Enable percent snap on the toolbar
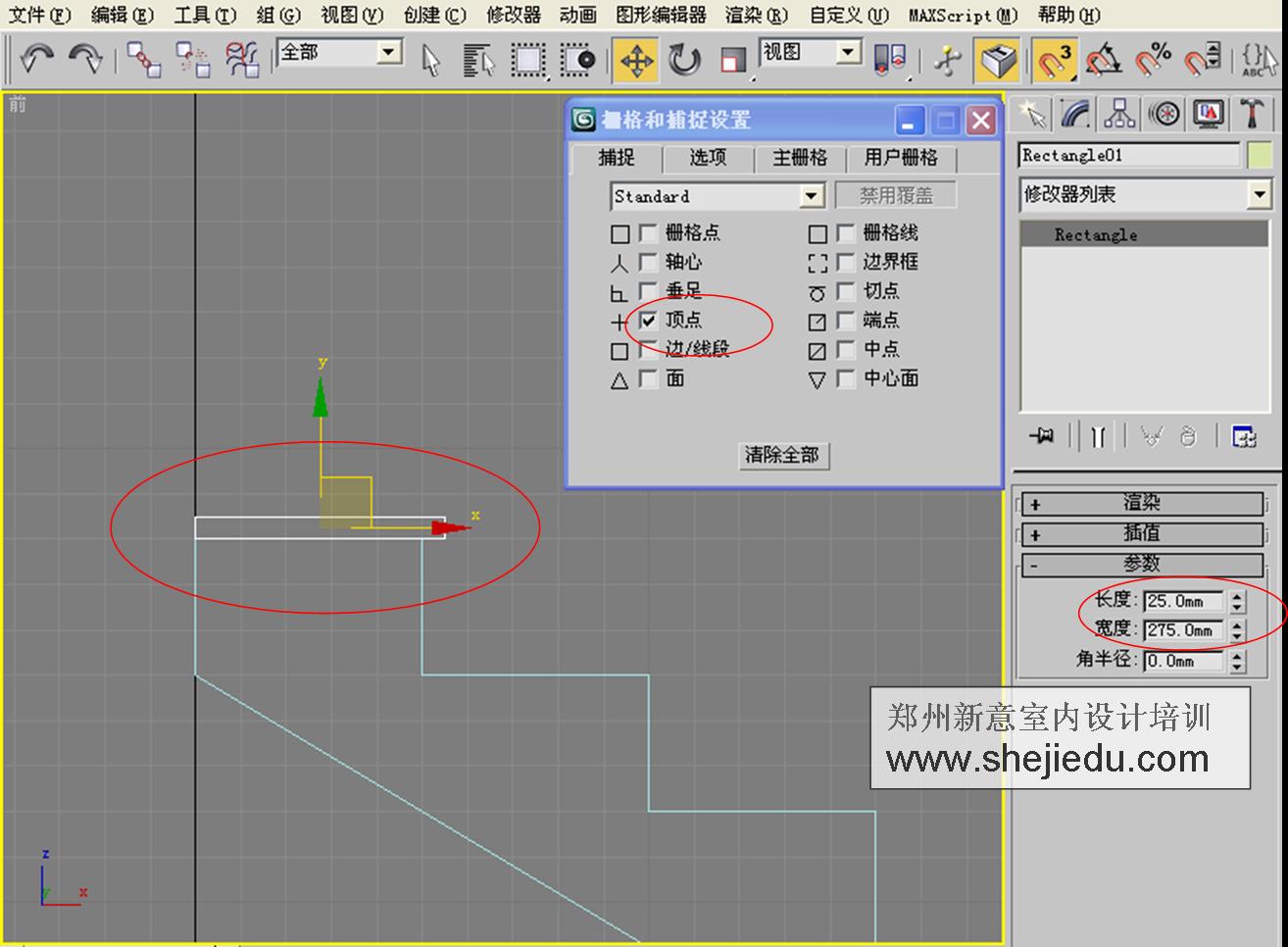The image size is (1288, 947). tap(1154, 59)
